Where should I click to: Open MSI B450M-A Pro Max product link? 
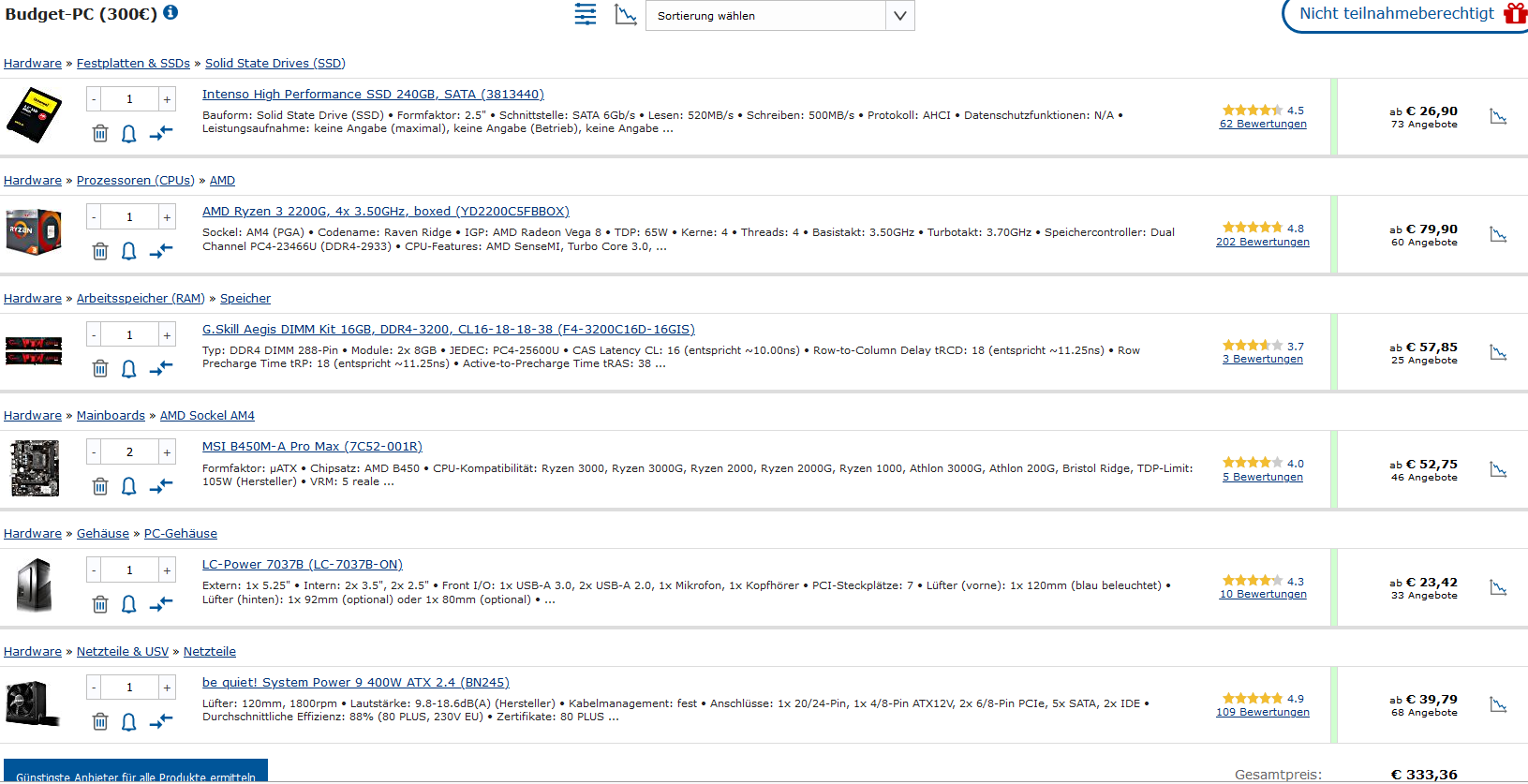tap(312, 447)
